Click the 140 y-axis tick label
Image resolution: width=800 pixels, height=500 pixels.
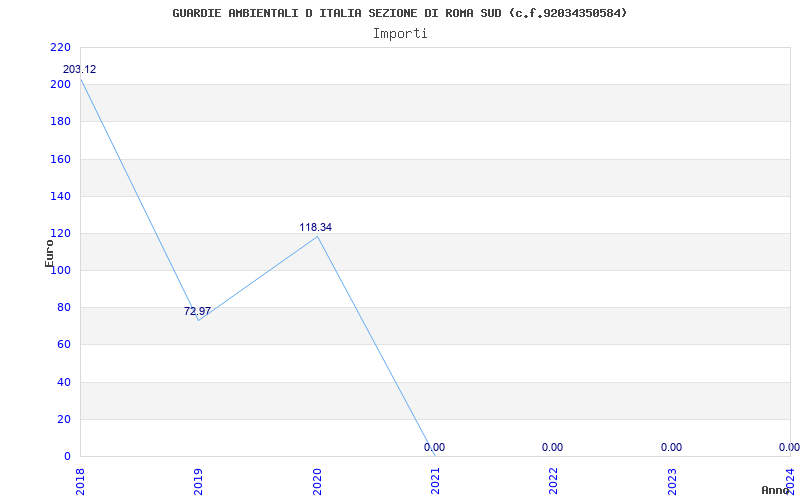coord(60,196)
